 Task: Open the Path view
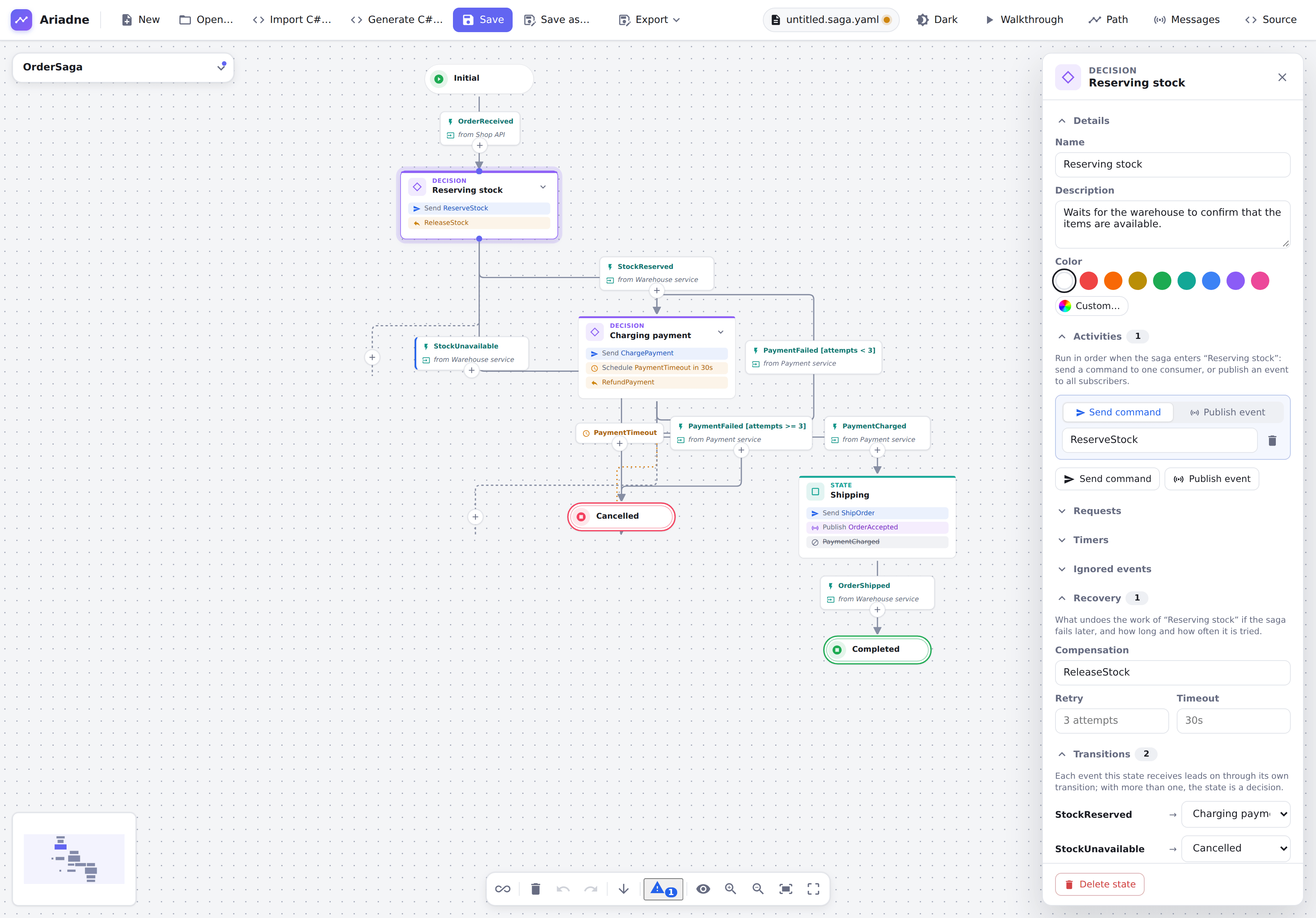point(1109,20)
